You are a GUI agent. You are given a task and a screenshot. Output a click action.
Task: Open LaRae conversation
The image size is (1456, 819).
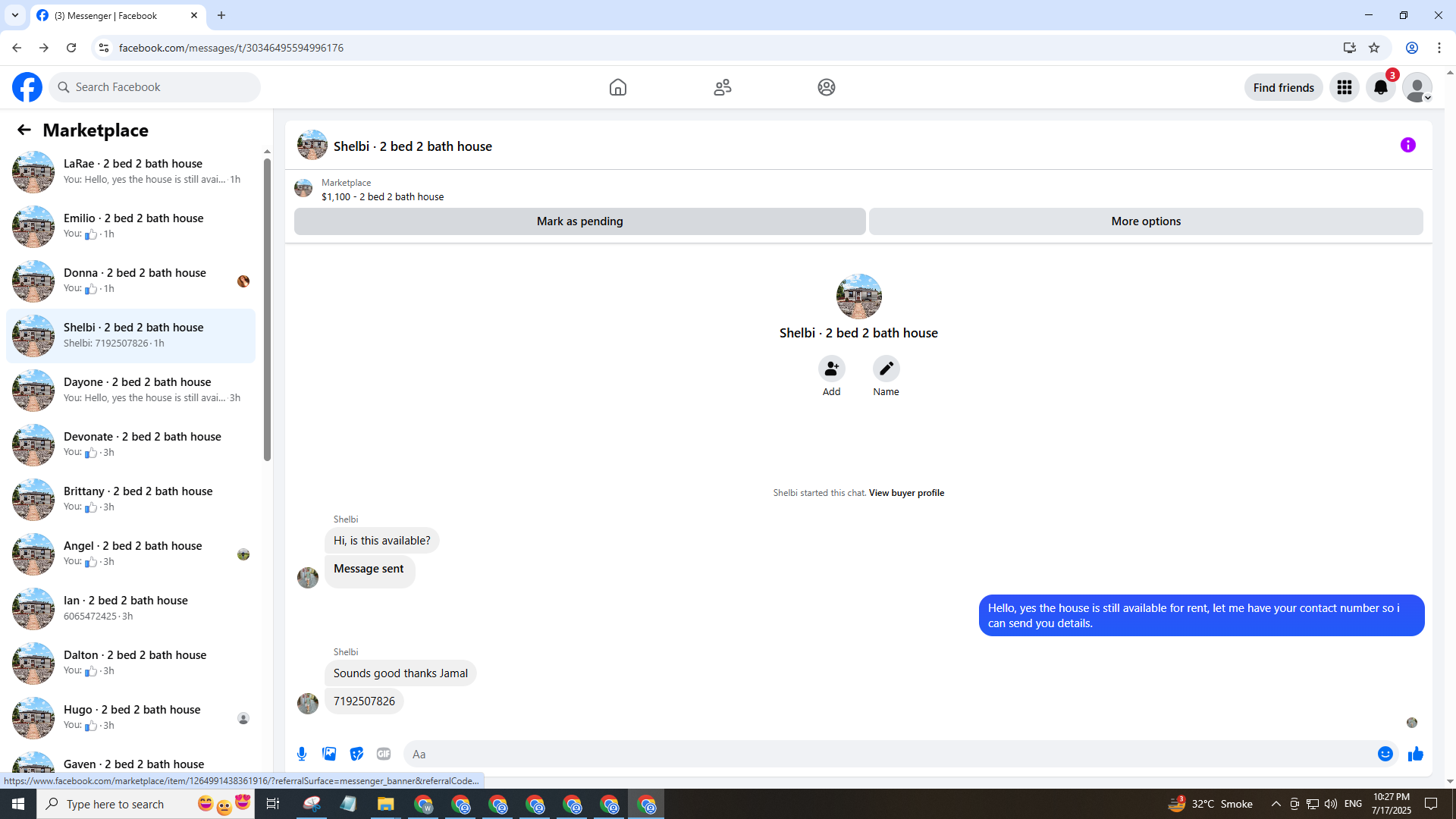coord(130,171)
